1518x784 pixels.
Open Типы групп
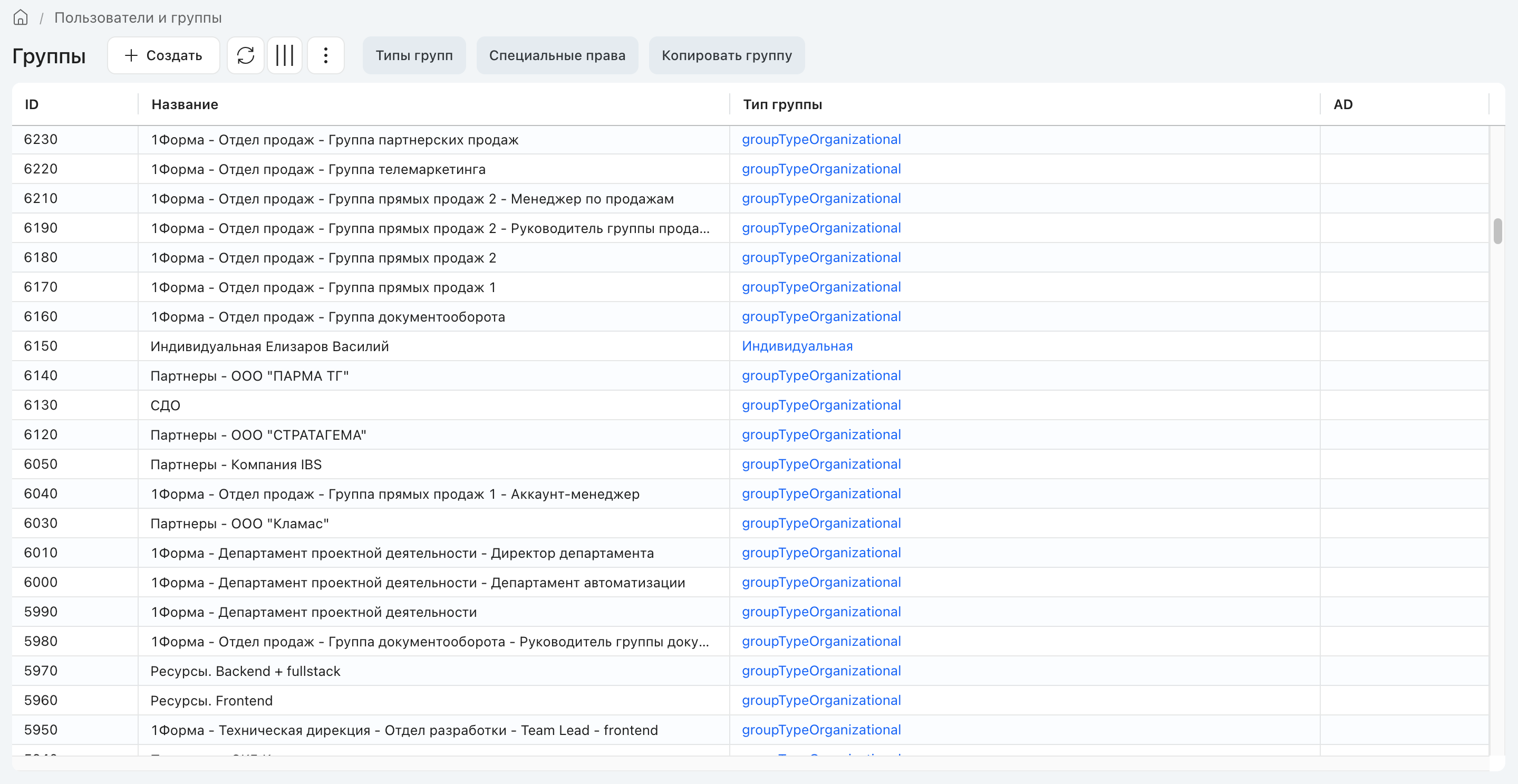[x=414, y=55]
